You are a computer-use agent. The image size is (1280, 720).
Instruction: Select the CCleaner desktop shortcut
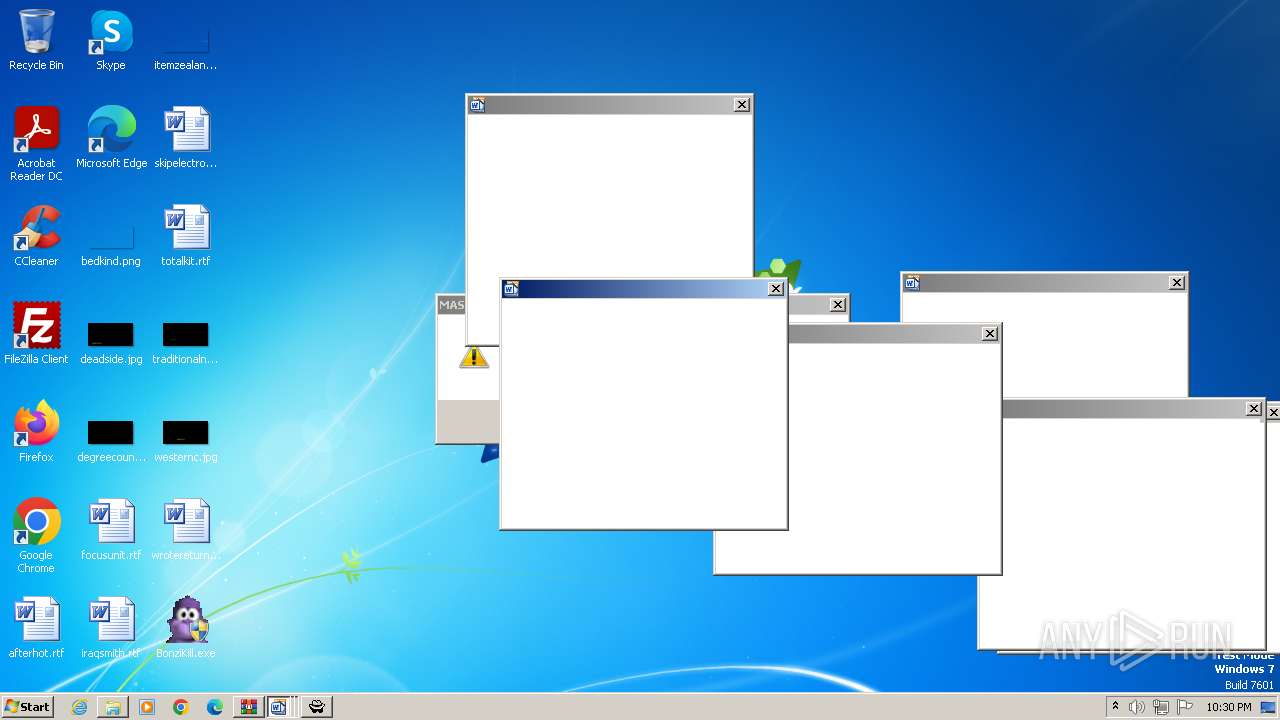click(x=36, y=236)
